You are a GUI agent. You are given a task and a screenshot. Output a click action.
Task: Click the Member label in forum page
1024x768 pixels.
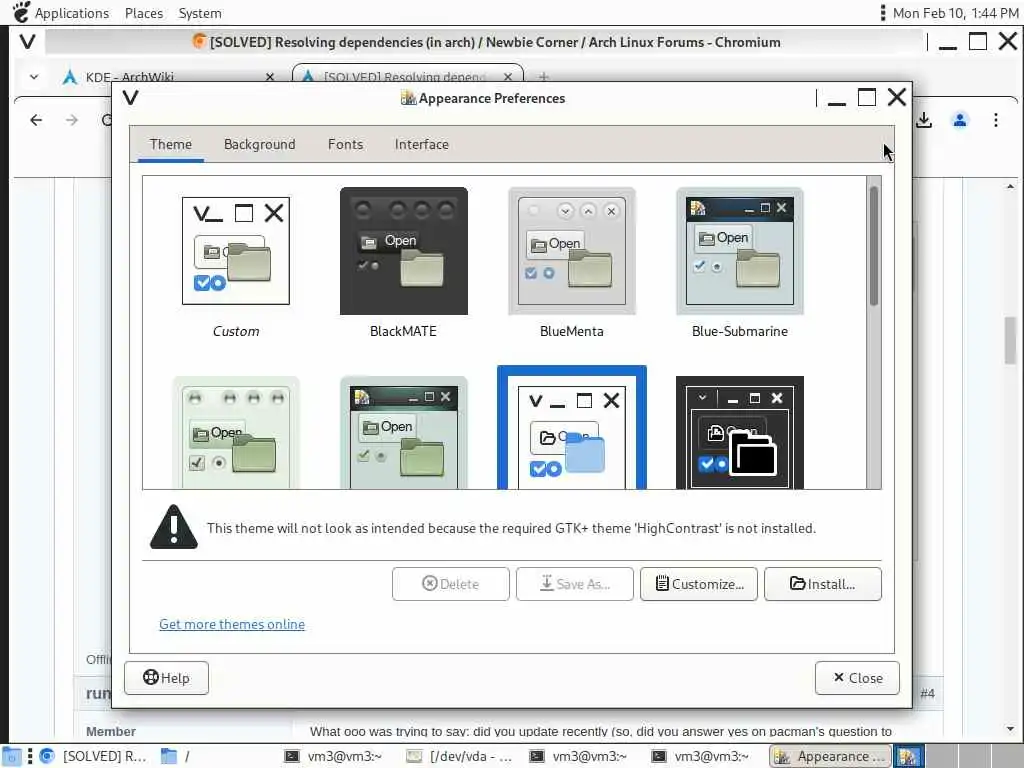111,731
